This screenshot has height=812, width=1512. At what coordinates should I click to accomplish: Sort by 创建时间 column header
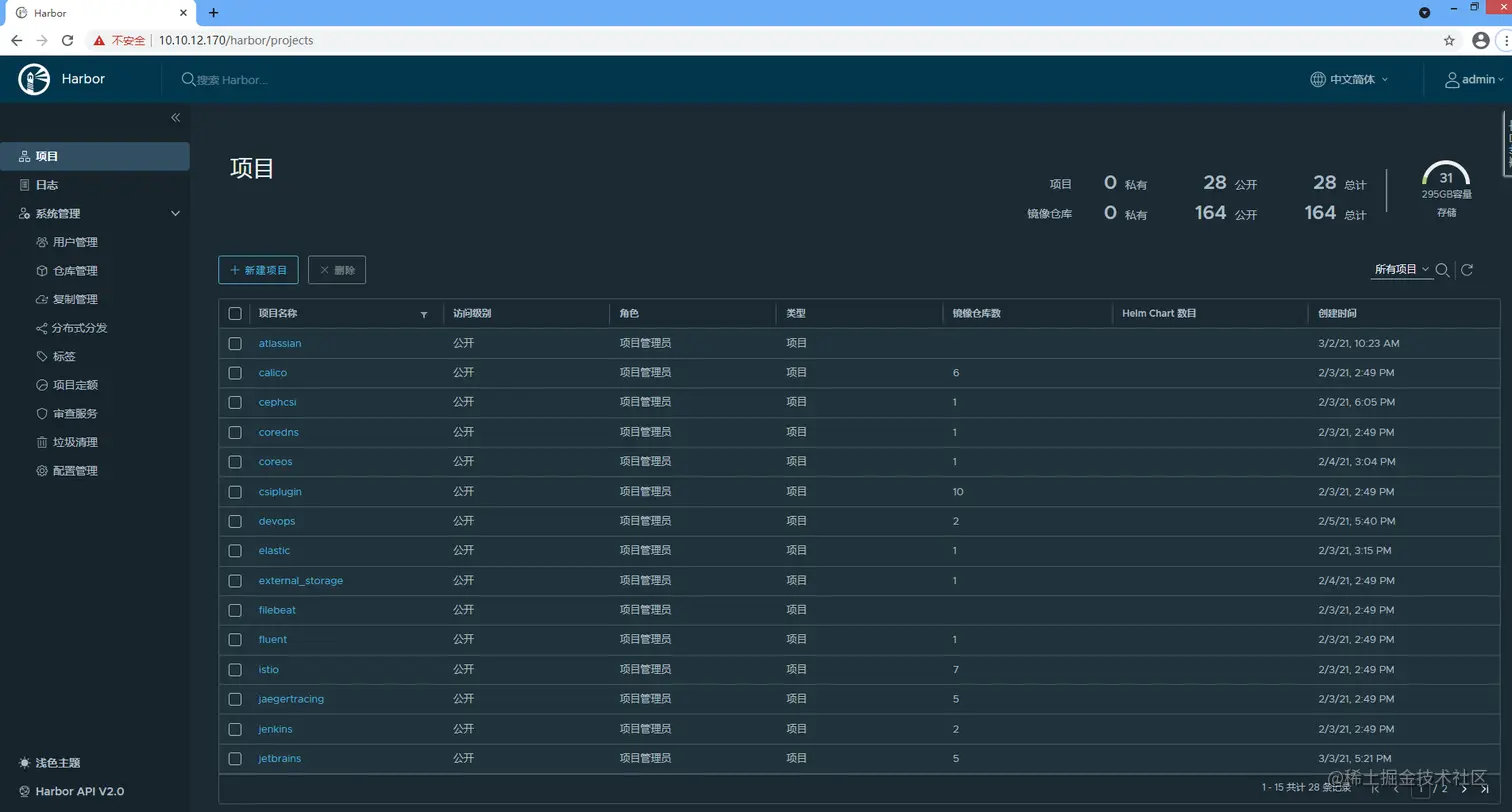[1337, 313]
